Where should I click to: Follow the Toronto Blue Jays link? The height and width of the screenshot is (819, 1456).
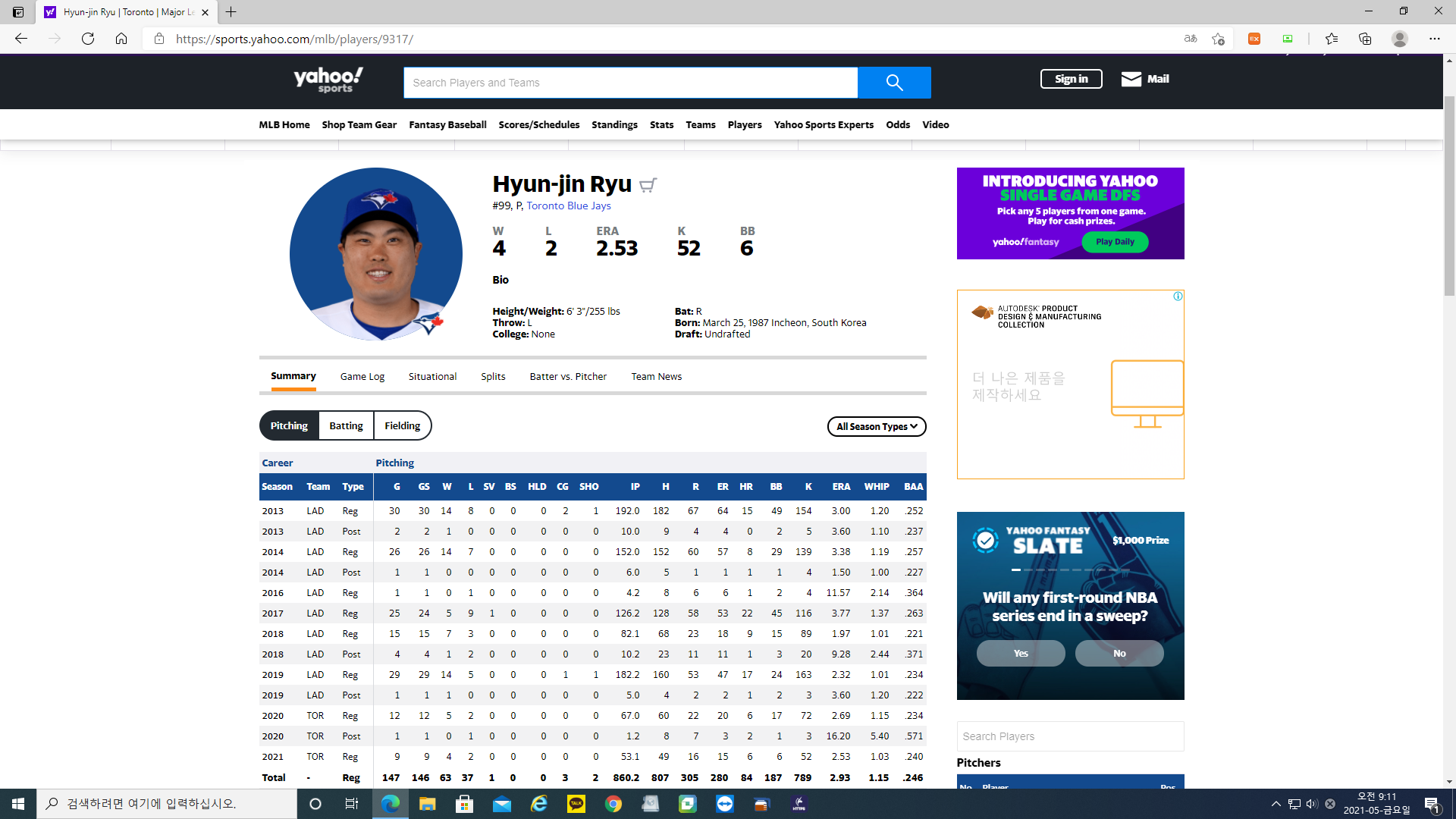click(569, 206)
